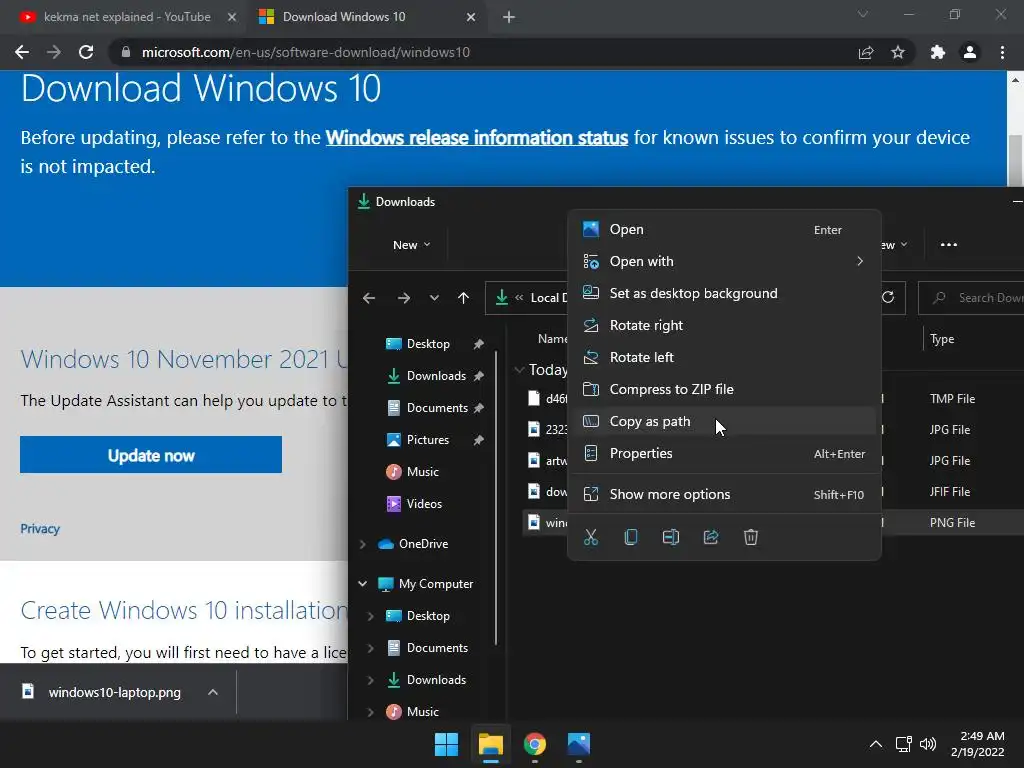
Task: Click the Delete trash icon in context menu
Action: click(750, 537)
